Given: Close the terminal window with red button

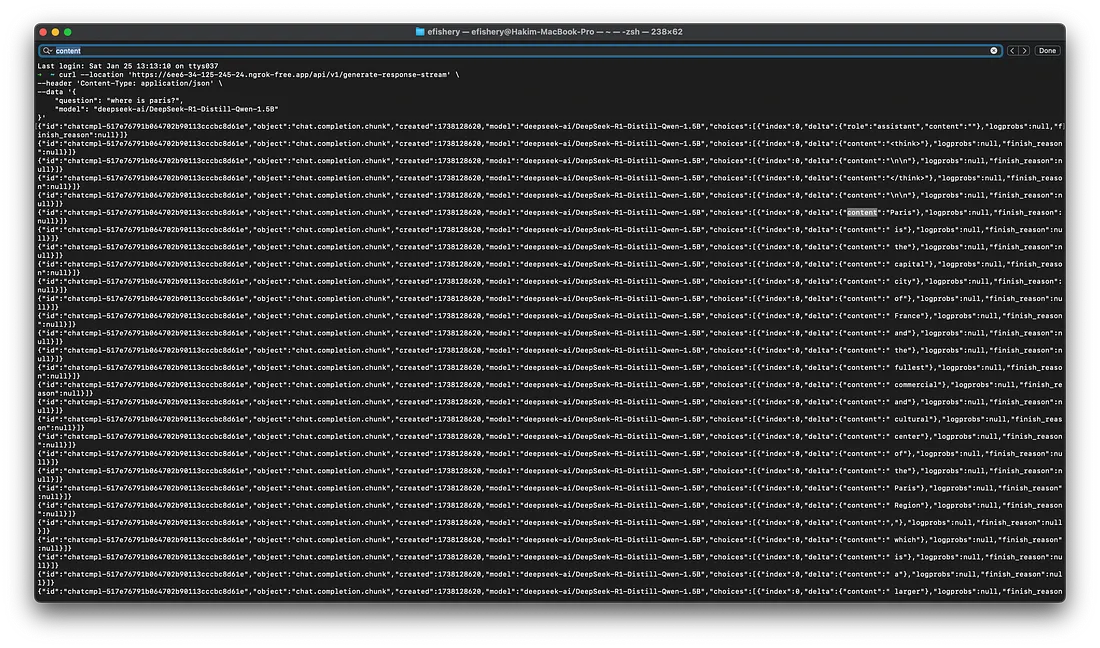Looking at the screenshot, I should point(43,32).
